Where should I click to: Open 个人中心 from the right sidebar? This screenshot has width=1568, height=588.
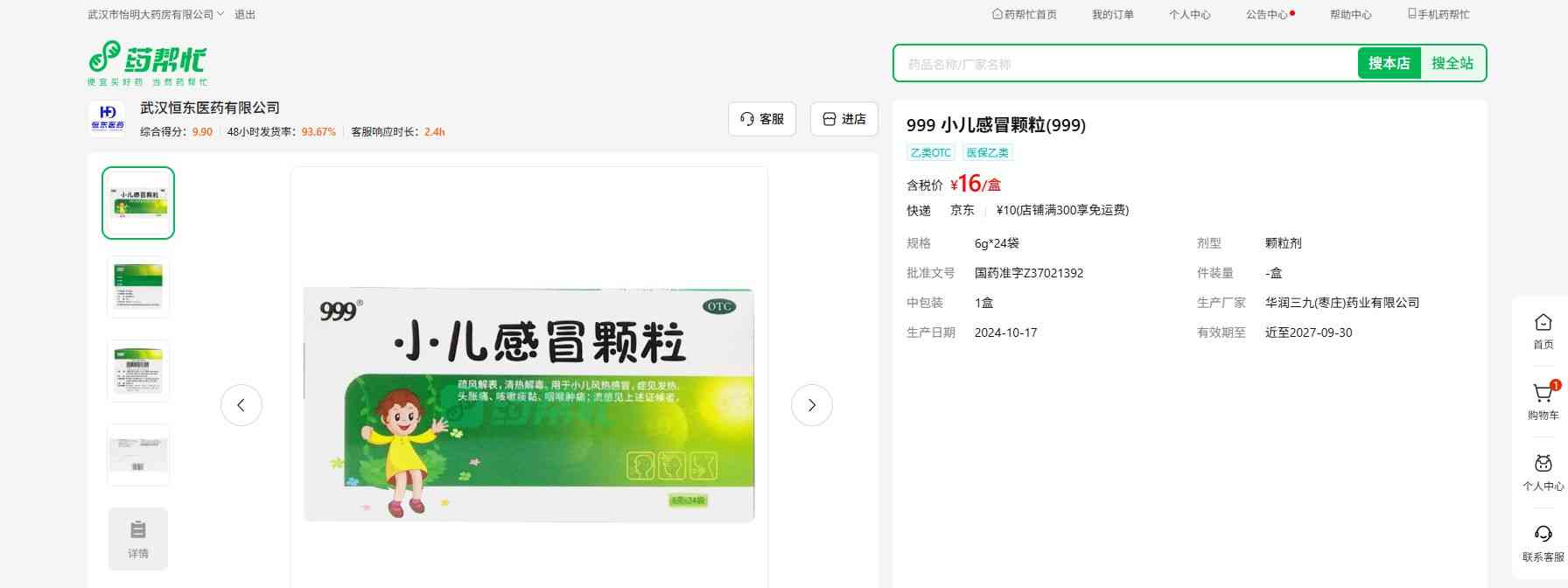pyautogui.click(x=1543, y=472)
